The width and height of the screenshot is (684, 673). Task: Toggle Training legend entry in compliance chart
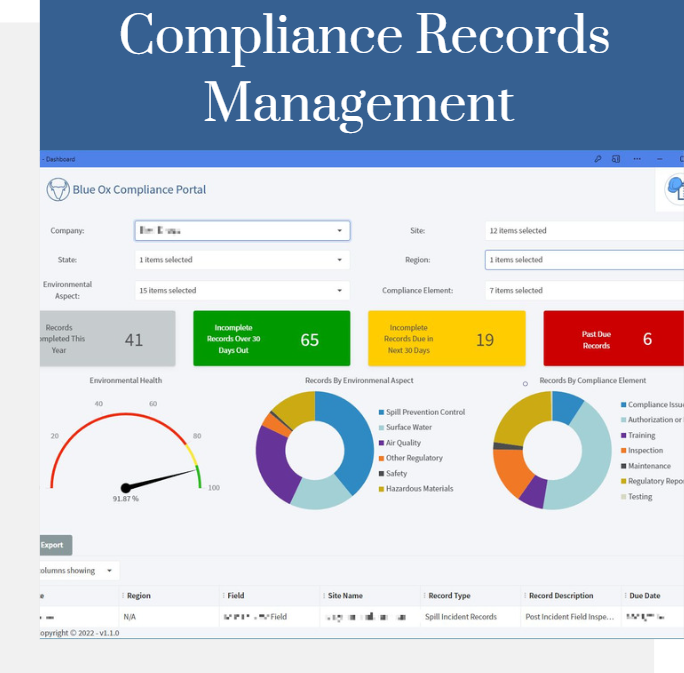638,435
